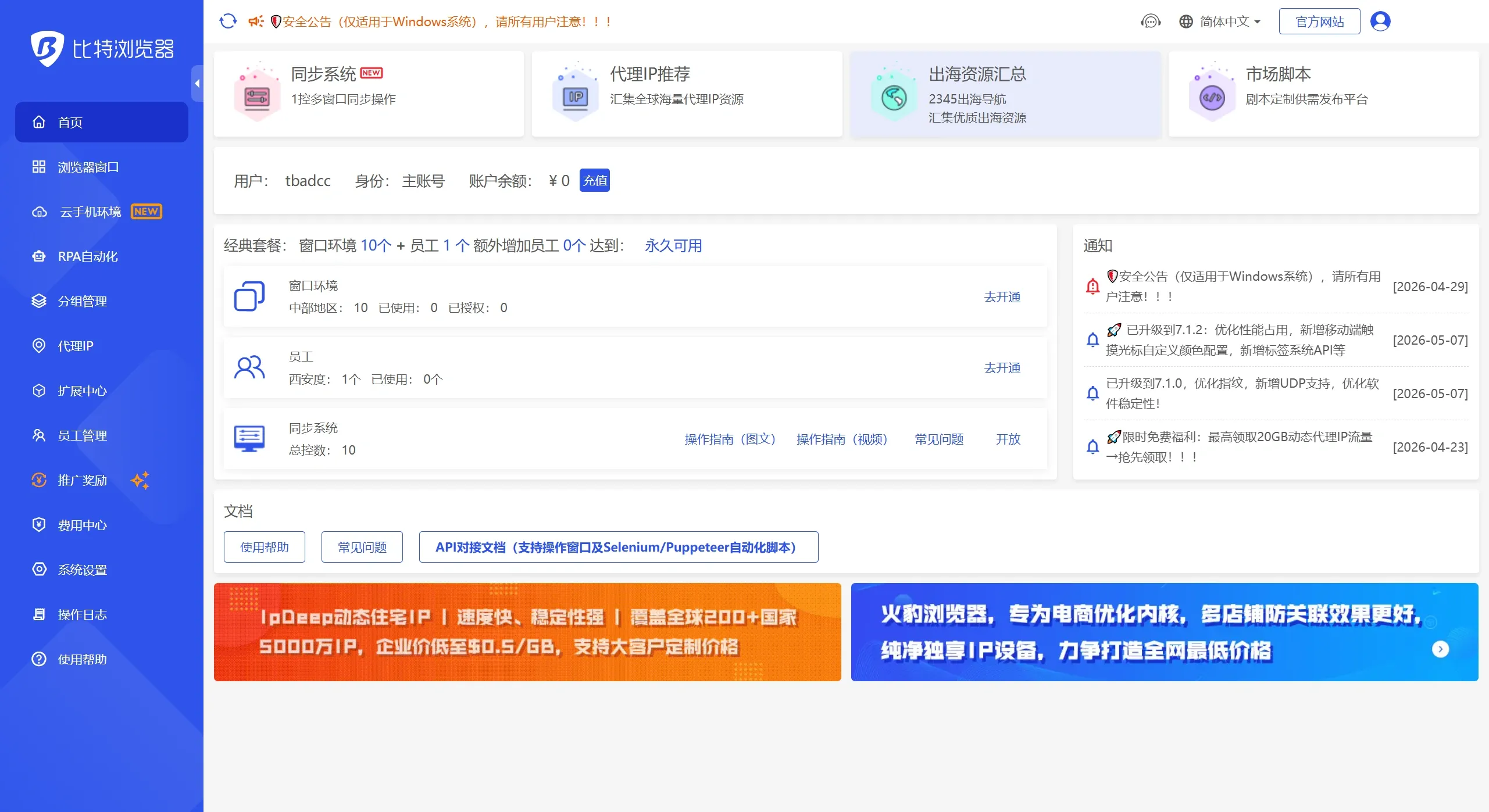
Task: Open the 安全公告 notice in 通知 panel
Action: pyautogui.click(x=1243, y=287)
